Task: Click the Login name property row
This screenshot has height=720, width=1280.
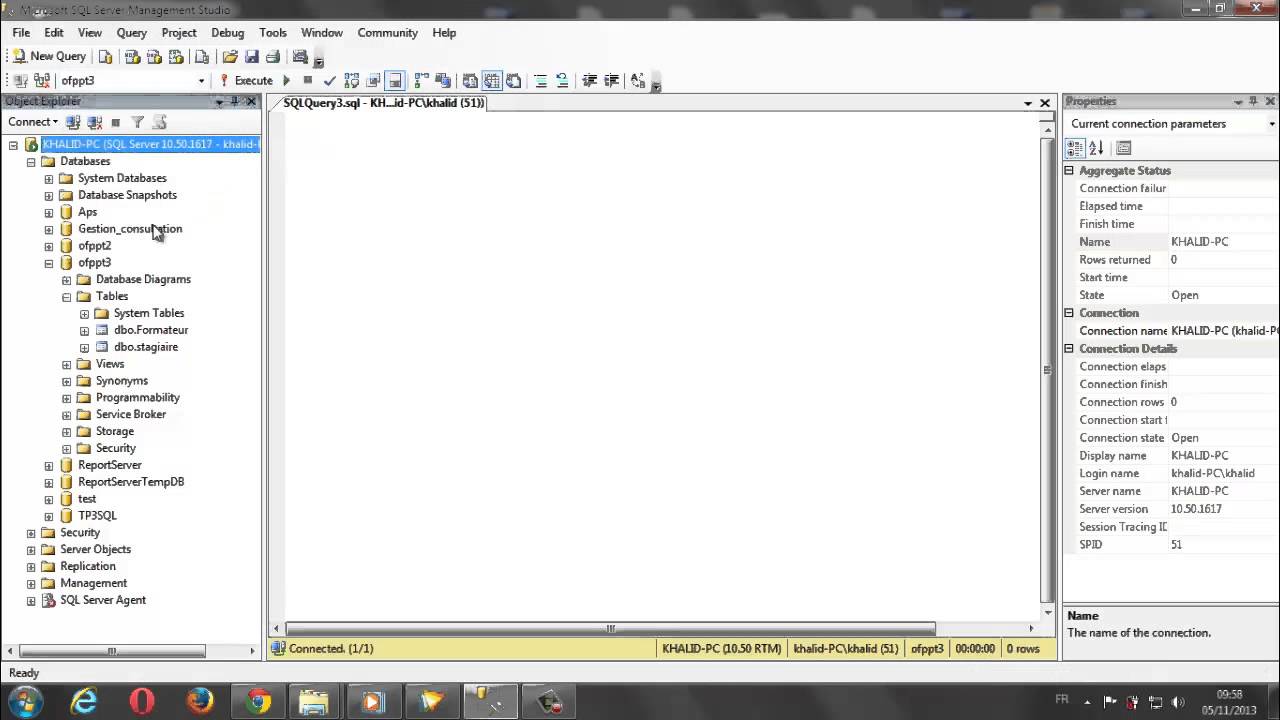Action: (x=1171, y=473)
